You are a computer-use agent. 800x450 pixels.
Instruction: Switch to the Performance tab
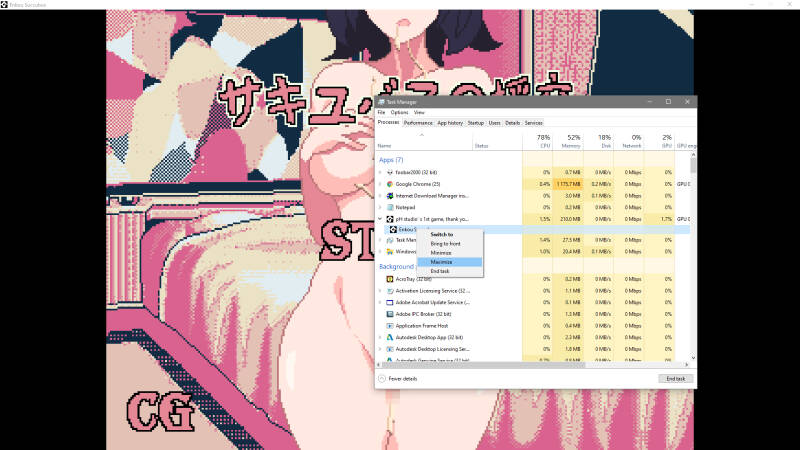(418, 123)
